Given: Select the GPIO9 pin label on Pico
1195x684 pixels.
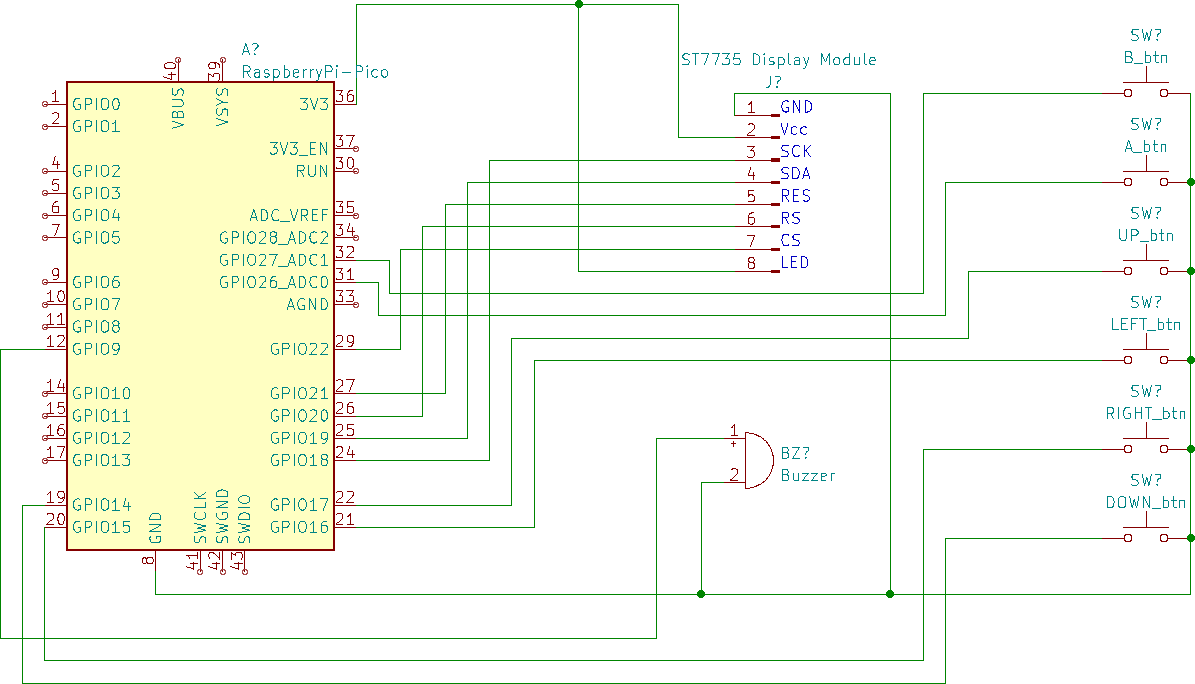Looking at the screenshot, I should [96, 349].
